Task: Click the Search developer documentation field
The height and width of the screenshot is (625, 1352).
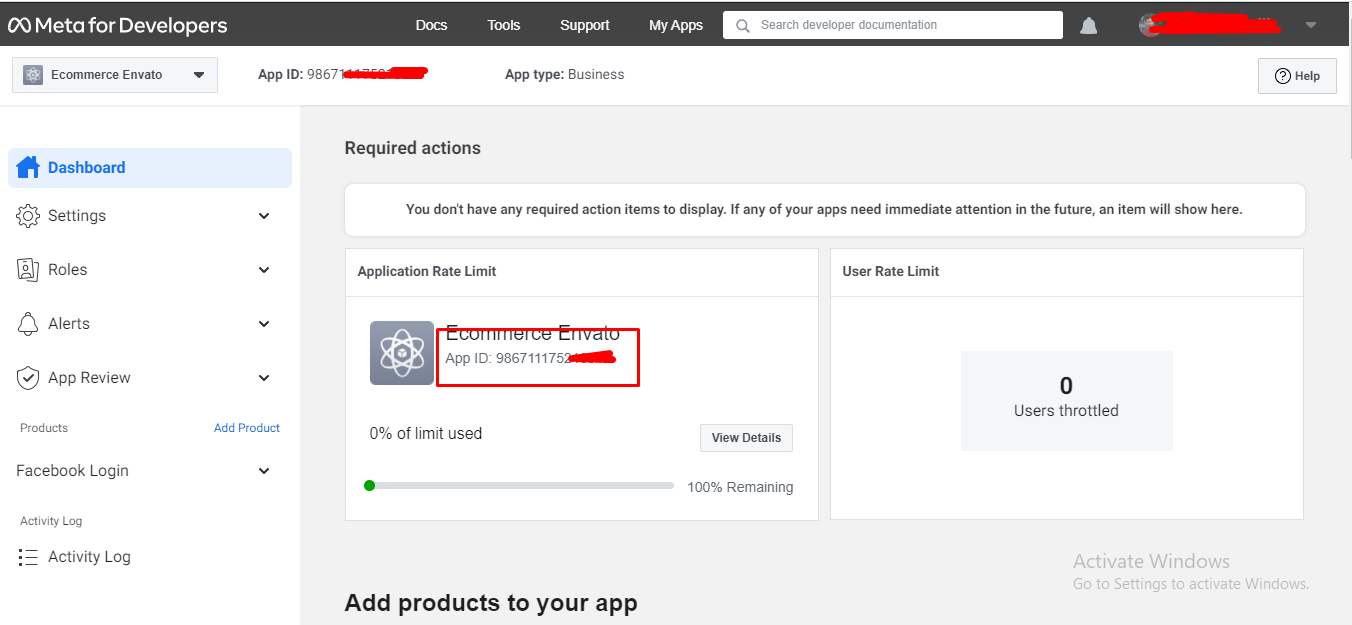Action: (892, 25)
